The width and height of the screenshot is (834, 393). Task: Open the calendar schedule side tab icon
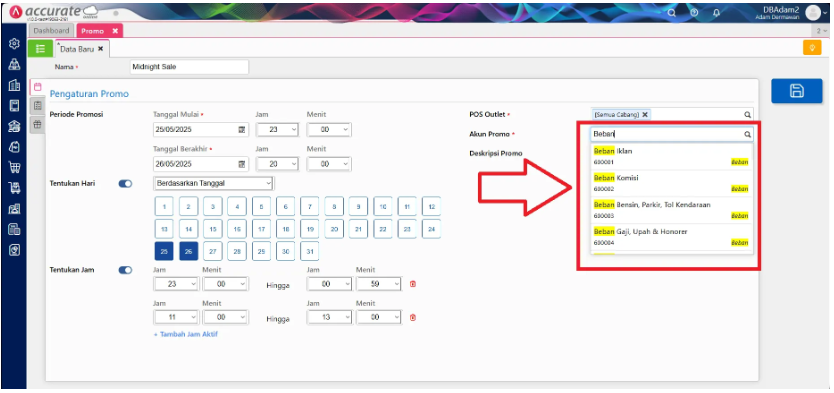(x=37, y=87)
